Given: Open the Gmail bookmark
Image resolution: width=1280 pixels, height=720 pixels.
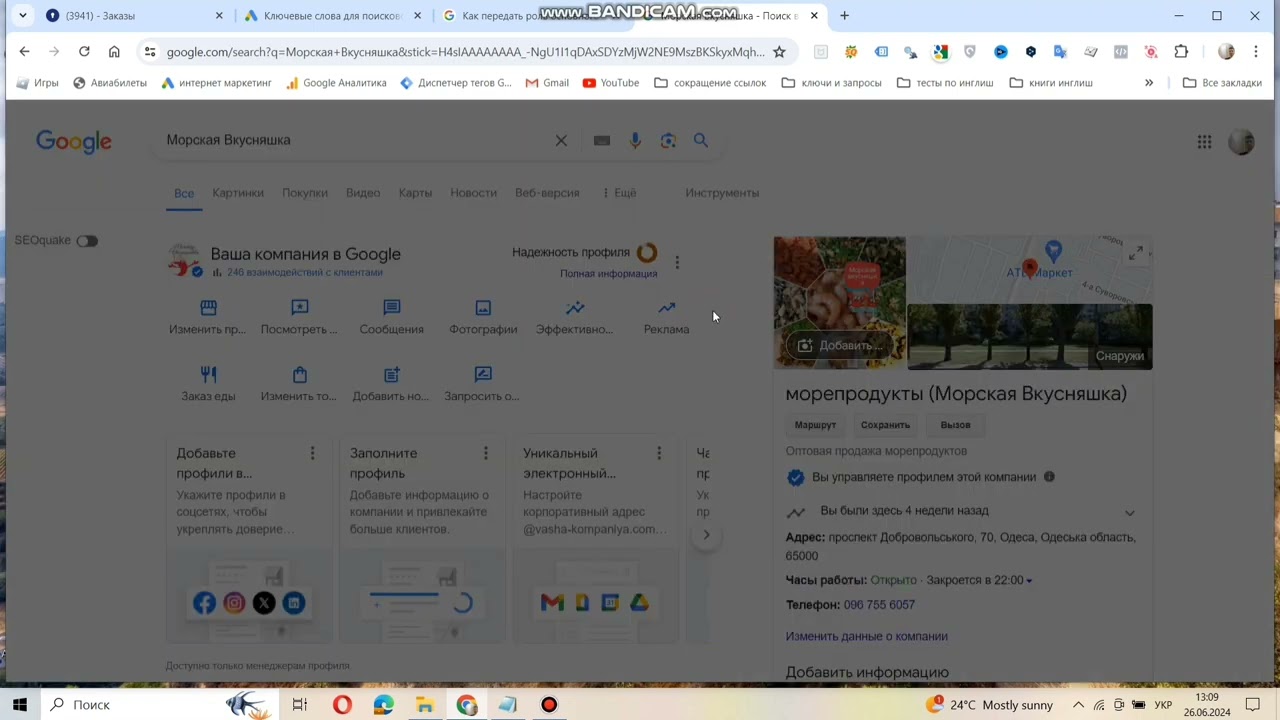Looking at the screenshot, I should [x=547, y=83].
